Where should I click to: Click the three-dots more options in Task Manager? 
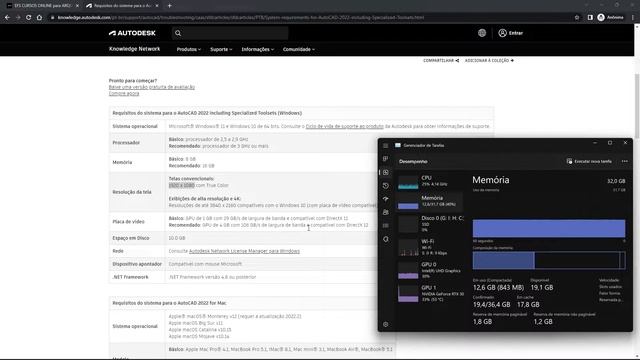pos(624,161)
